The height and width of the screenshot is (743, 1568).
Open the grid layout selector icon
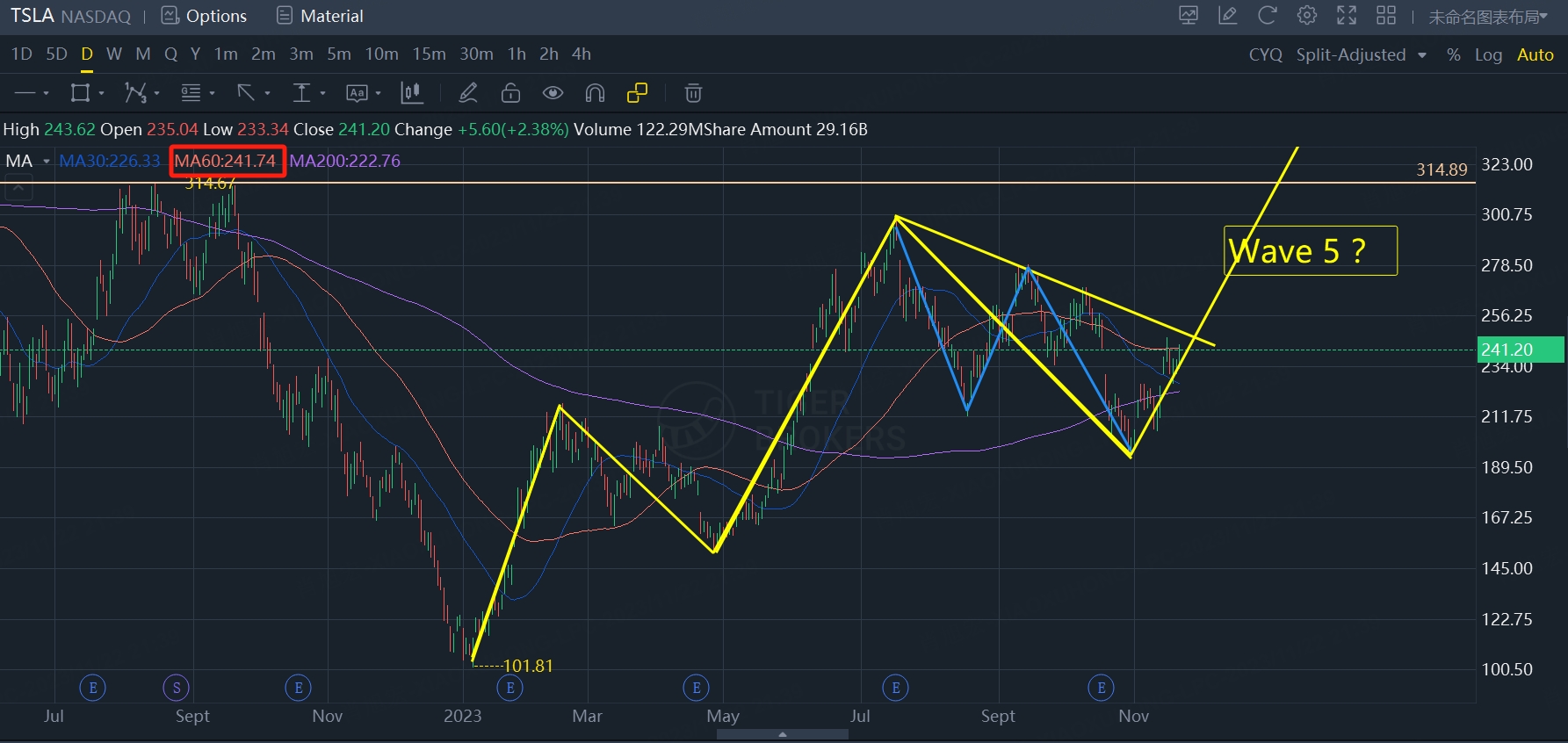tap(1386, 16)
